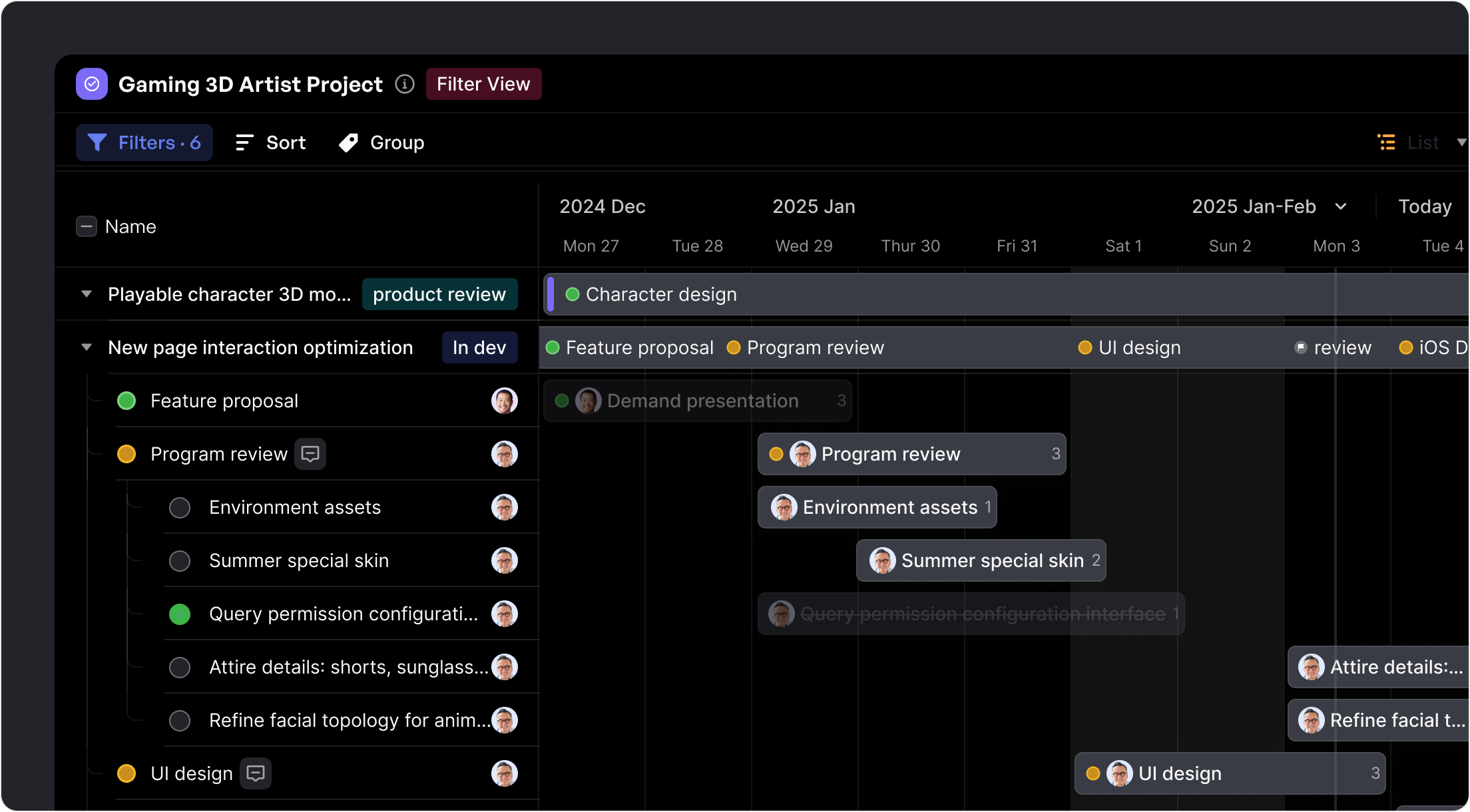
Task: Collapse all rows via Name checkbox
Action: click(87, 226)
